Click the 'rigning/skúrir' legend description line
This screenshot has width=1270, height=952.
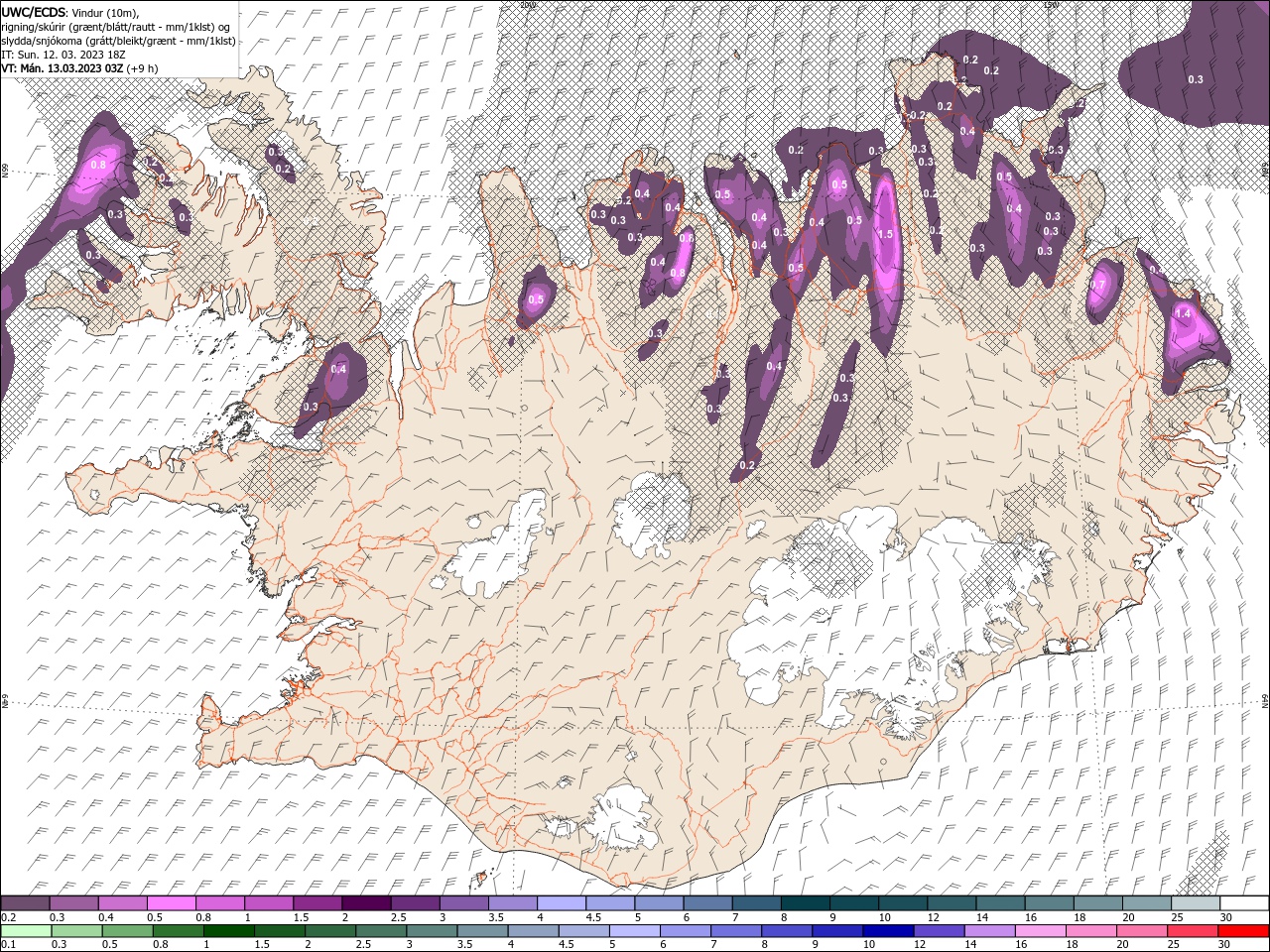pos(116,26)
